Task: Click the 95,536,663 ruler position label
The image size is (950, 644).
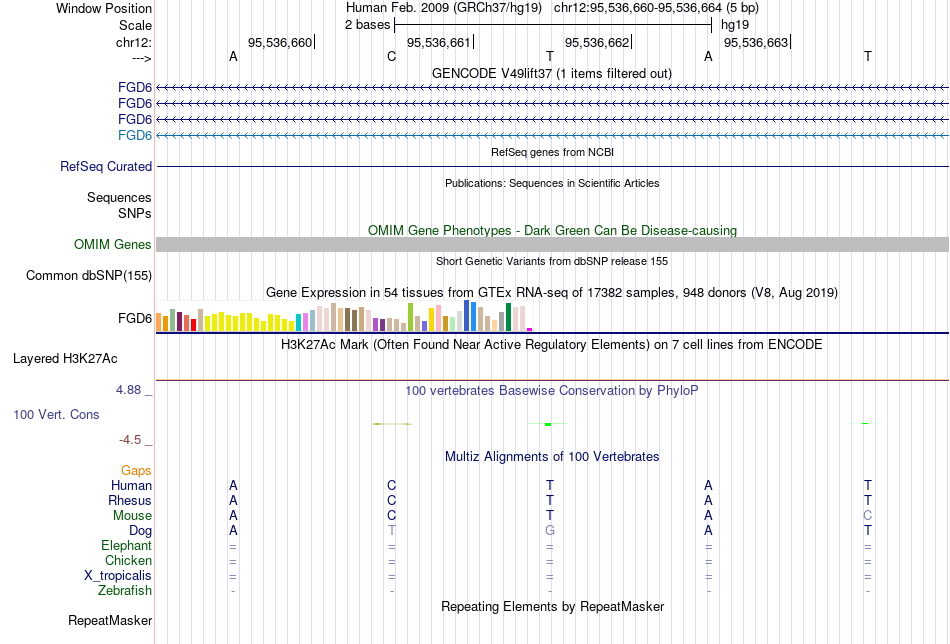Action: click(756, 42)
